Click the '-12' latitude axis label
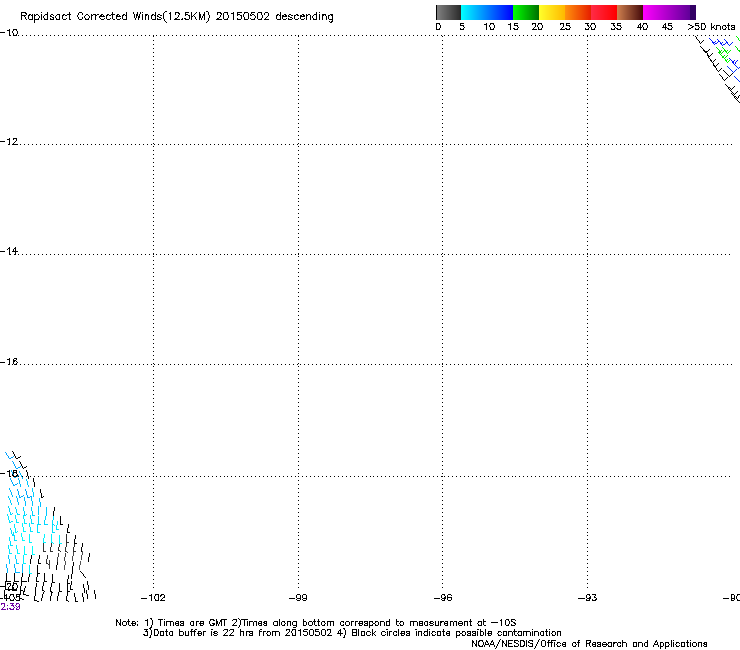 coord(9,142)
